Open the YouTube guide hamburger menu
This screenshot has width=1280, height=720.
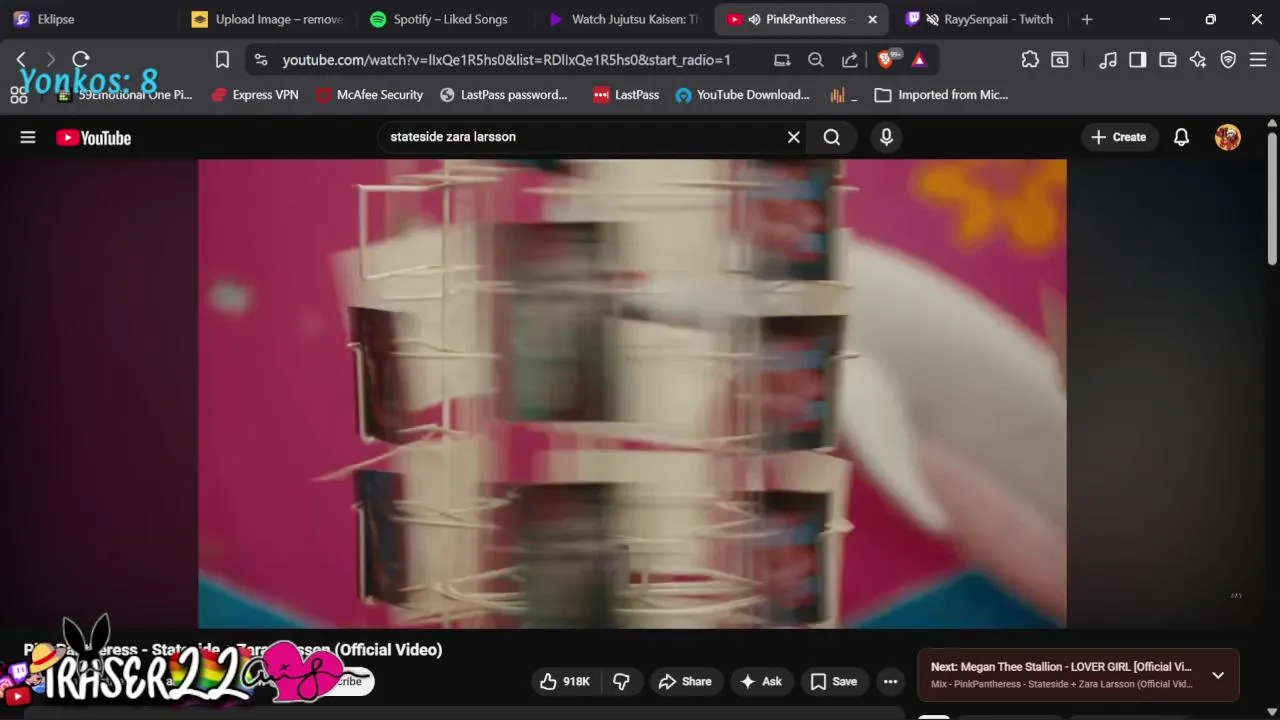point(28,137)
